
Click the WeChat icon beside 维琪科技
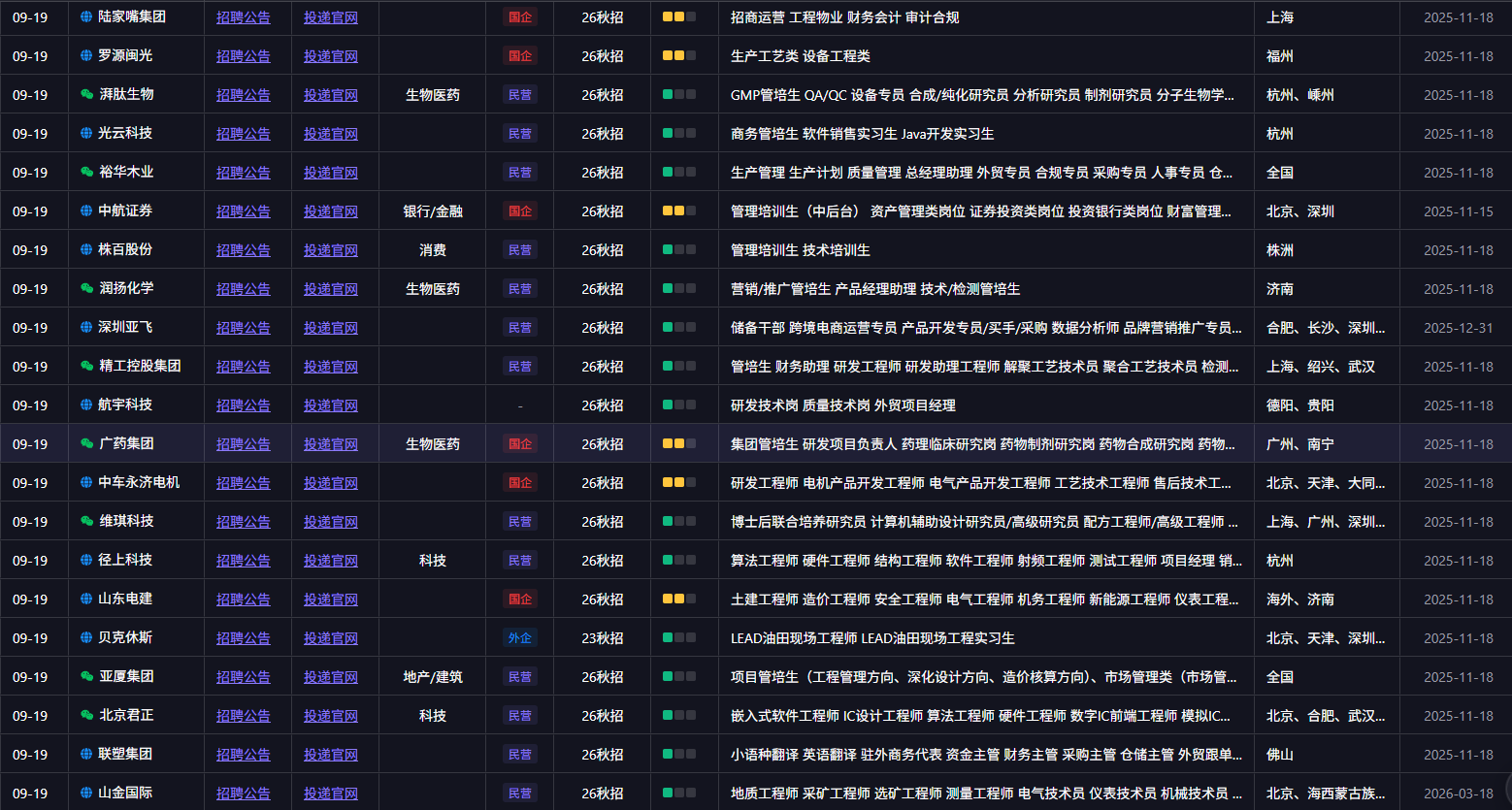click(x=87, y=521)
